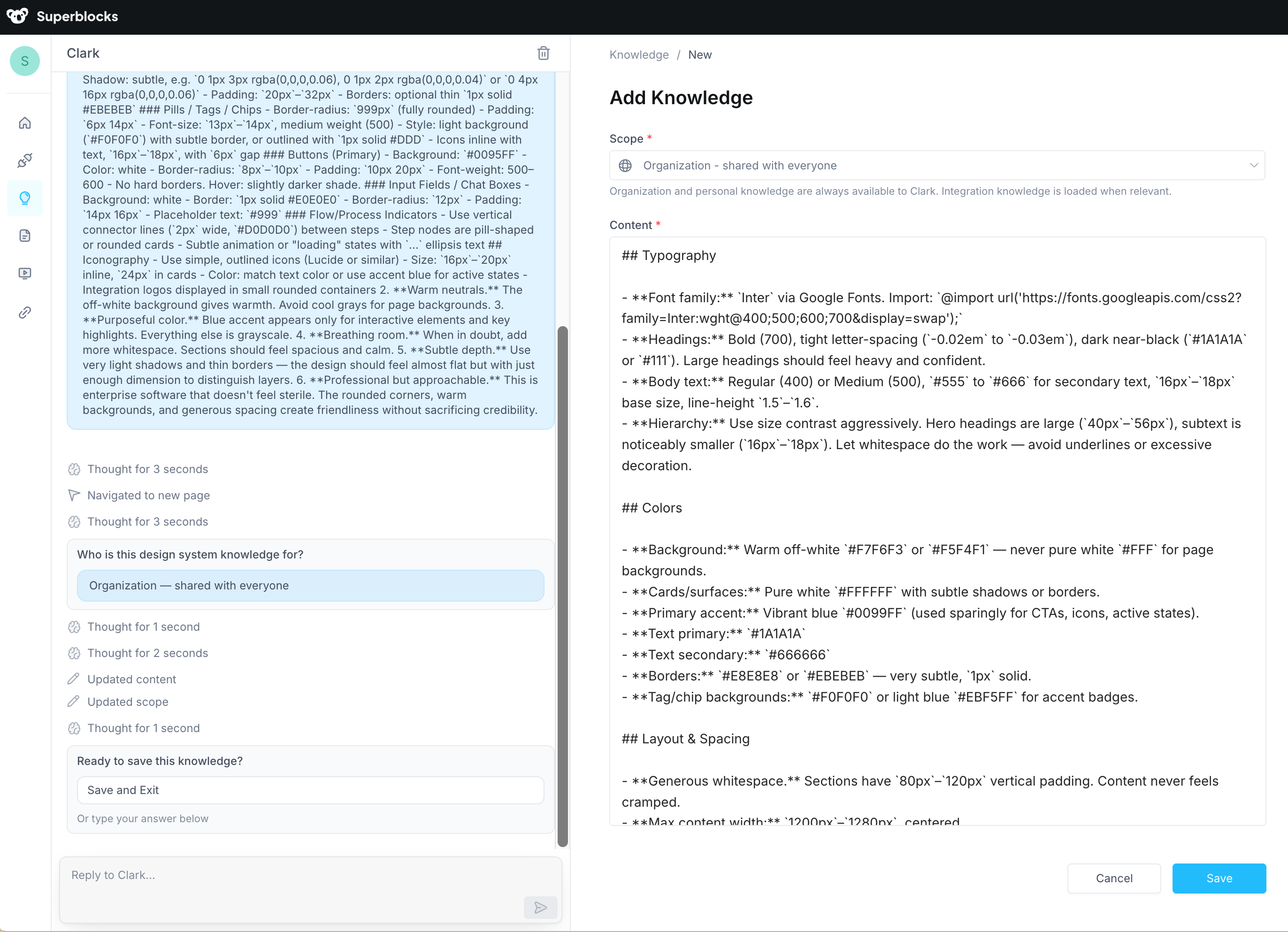1288x932 pixels.
Task: Click the Updated content pencil icon
Action: point(74,678)
